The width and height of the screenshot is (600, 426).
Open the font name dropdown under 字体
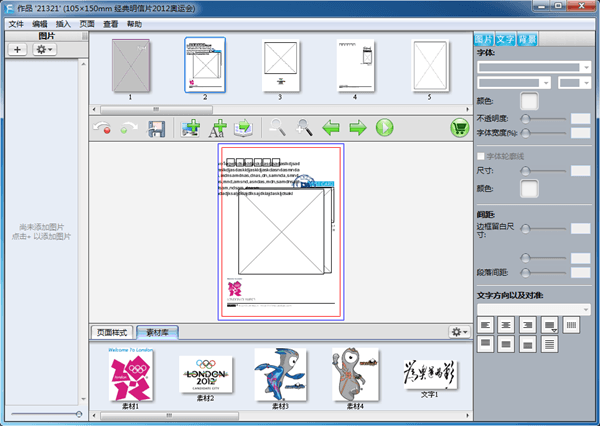coord(533,66)
